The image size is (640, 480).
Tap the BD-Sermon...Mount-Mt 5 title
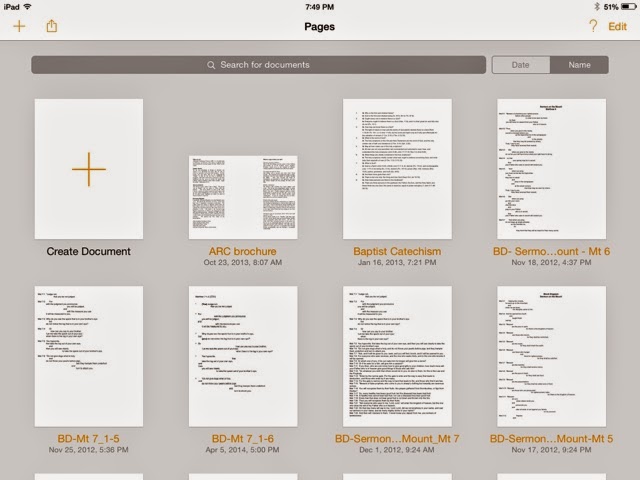(x=551, y=439)
